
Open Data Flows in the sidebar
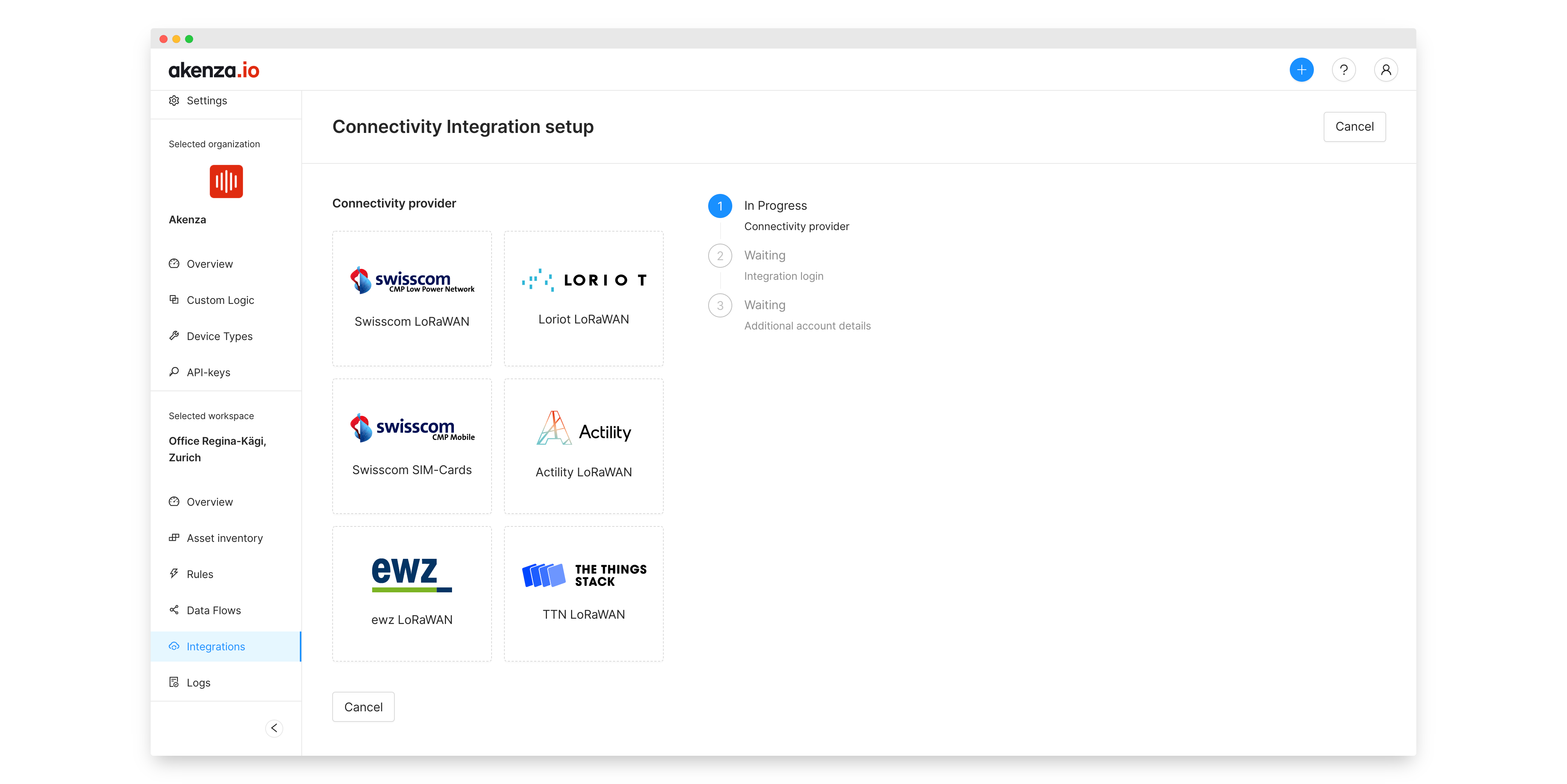coord(214,610)
